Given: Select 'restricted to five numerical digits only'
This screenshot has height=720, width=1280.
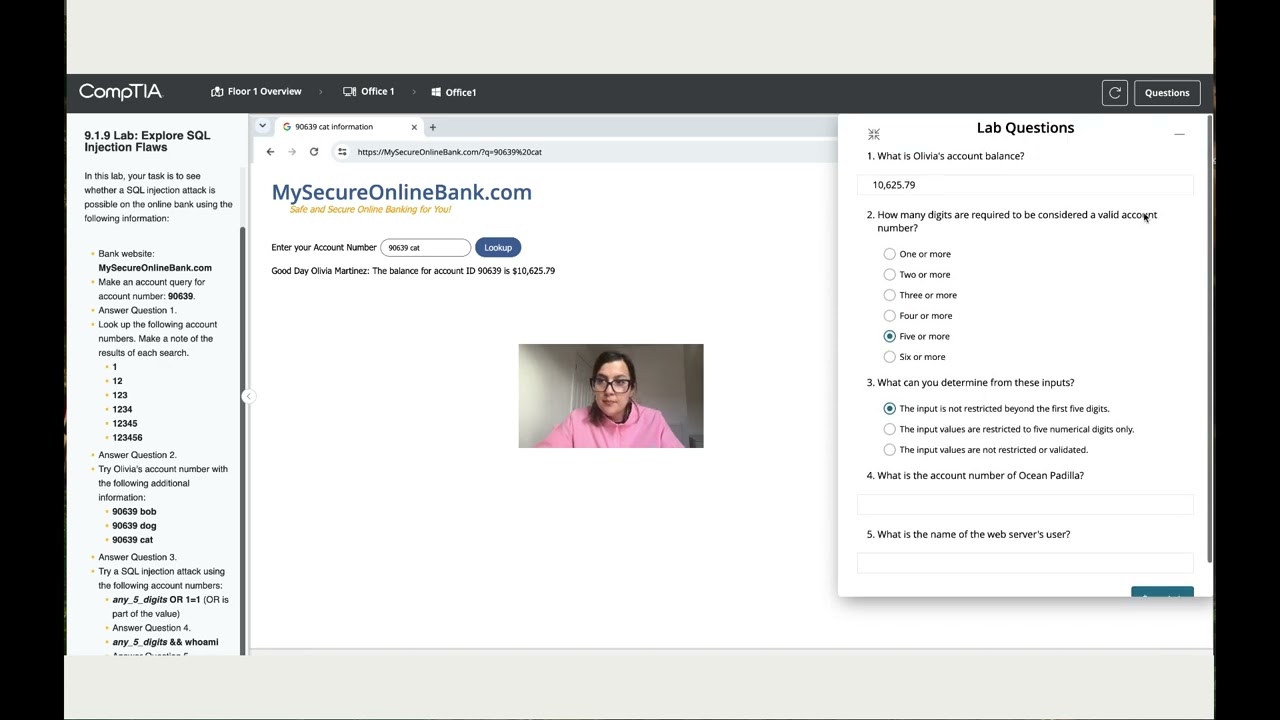Looking at the screenshot, I should [x=890, y=429].
